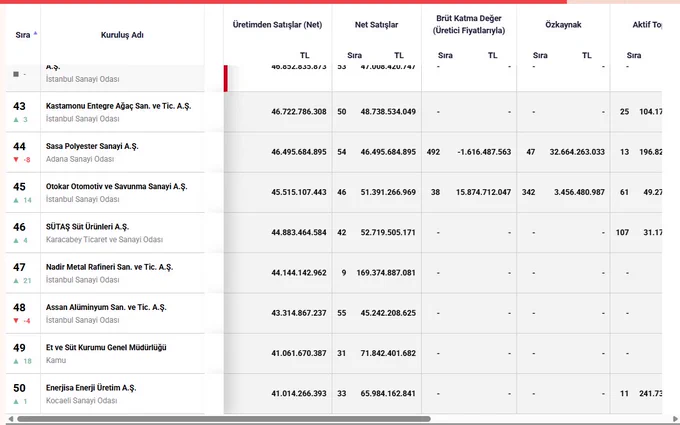Screen dimensions: 680x425
Task: Click Özkaynak rank 342
Action: 529,192
